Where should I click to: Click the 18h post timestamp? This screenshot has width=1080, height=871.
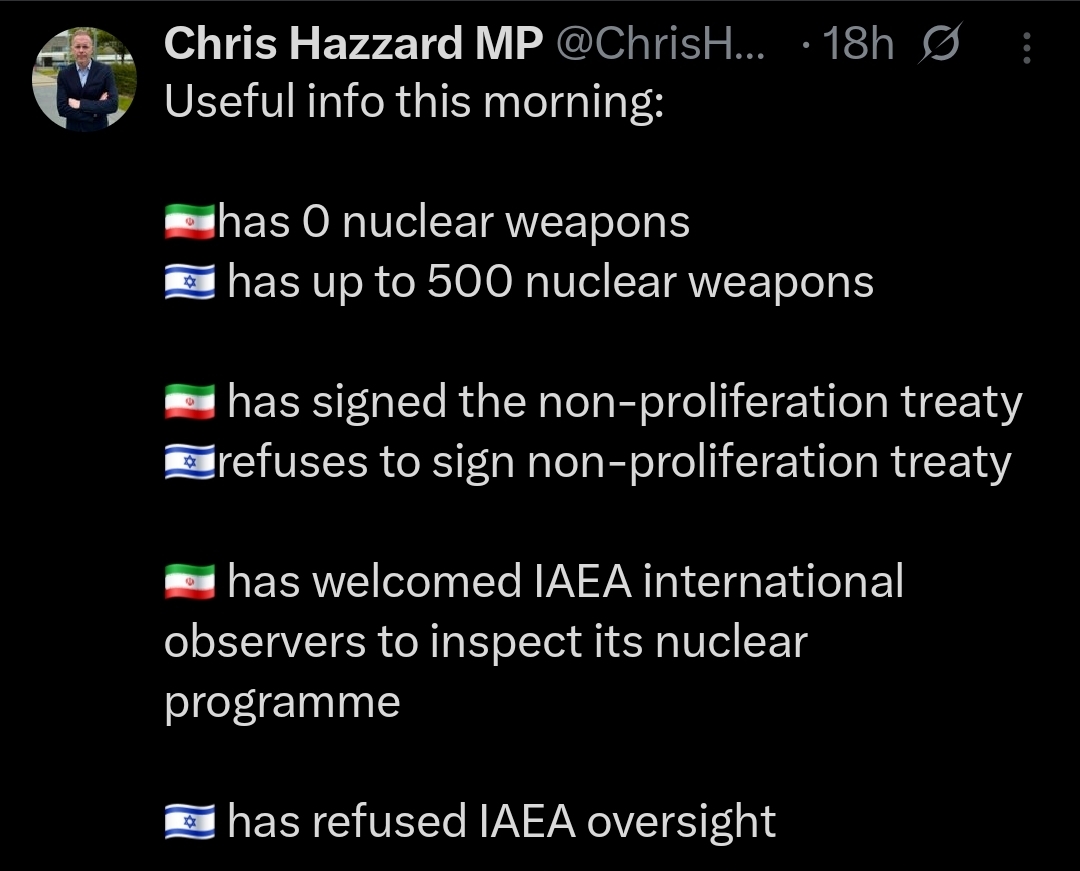tap(858, 43)
